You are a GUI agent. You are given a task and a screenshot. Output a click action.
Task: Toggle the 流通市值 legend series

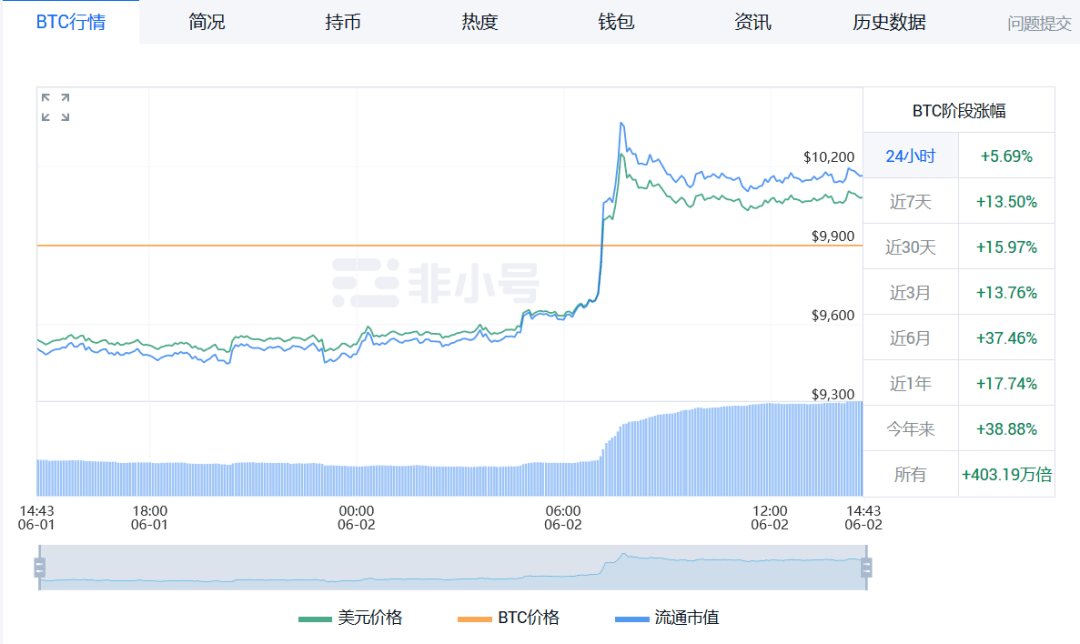pos(667,617)
